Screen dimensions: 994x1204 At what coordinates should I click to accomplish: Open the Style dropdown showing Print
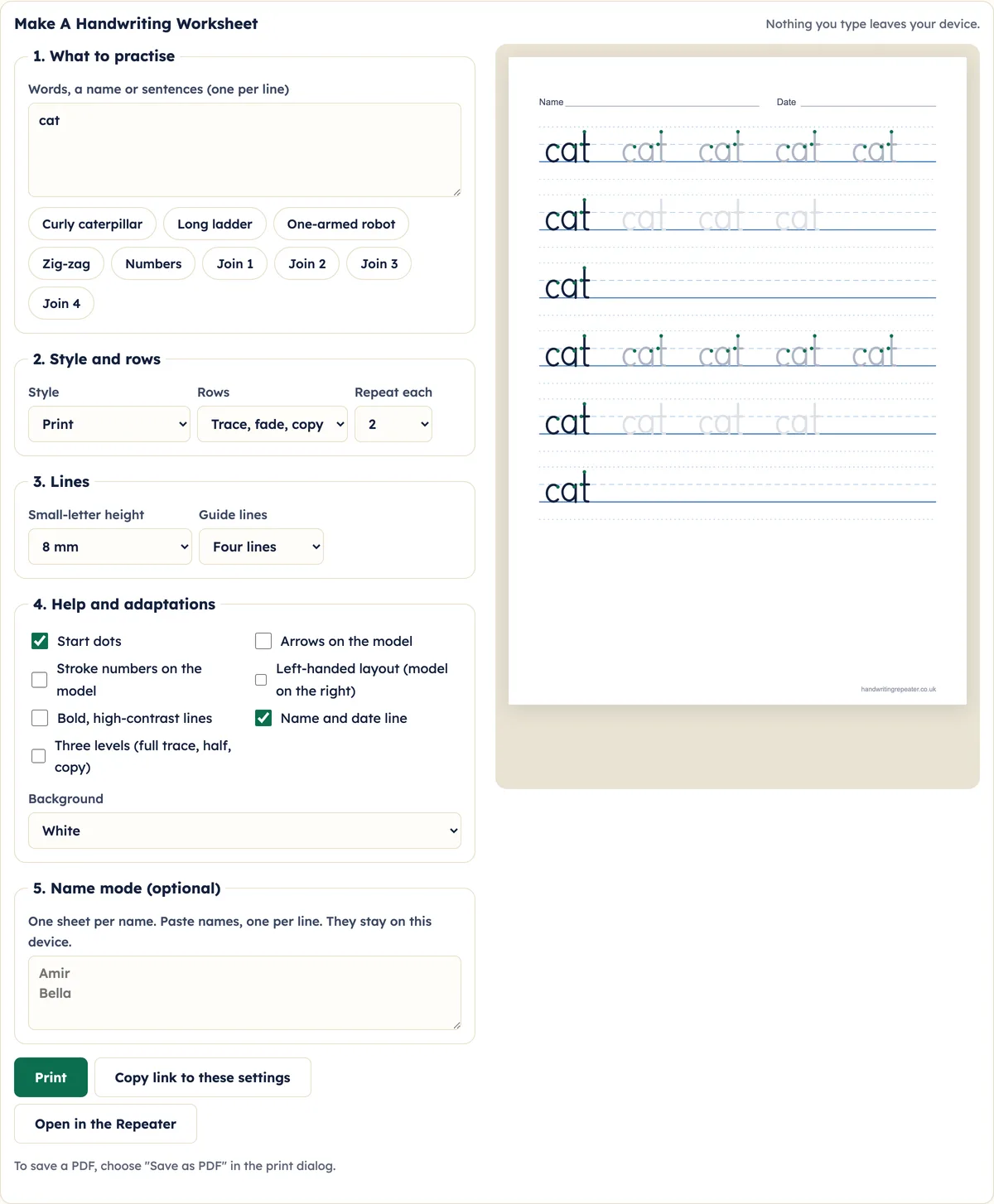point(109,424)
